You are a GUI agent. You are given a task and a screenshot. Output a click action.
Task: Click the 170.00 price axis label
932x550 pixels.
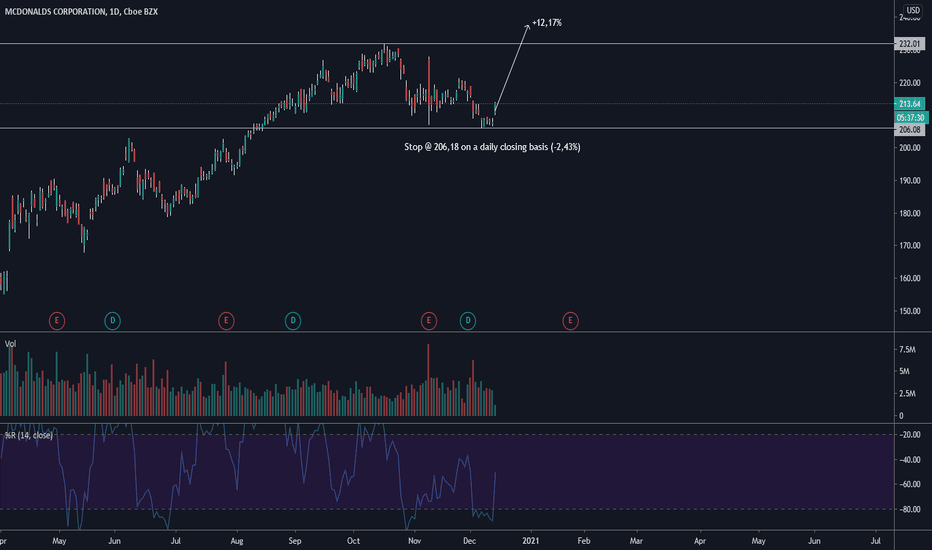pyautogui.click(x=910, y=245)
